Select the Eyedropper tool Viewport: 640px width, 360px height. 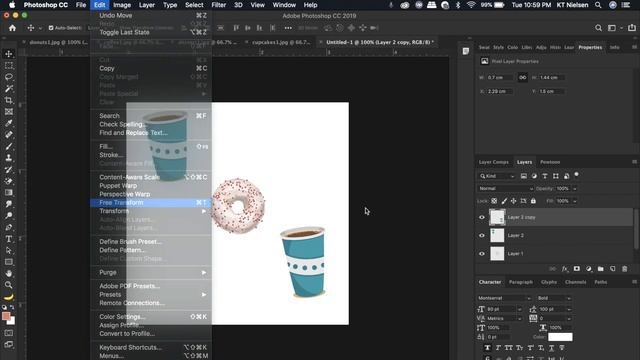(9, 123)
